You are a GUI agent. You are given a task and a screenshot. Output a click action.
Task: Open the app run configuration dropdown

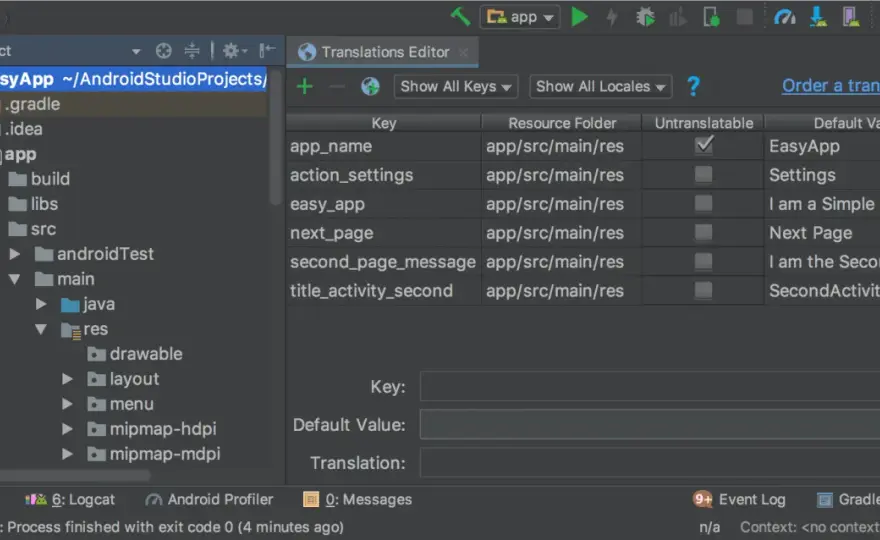click(520, 17)
